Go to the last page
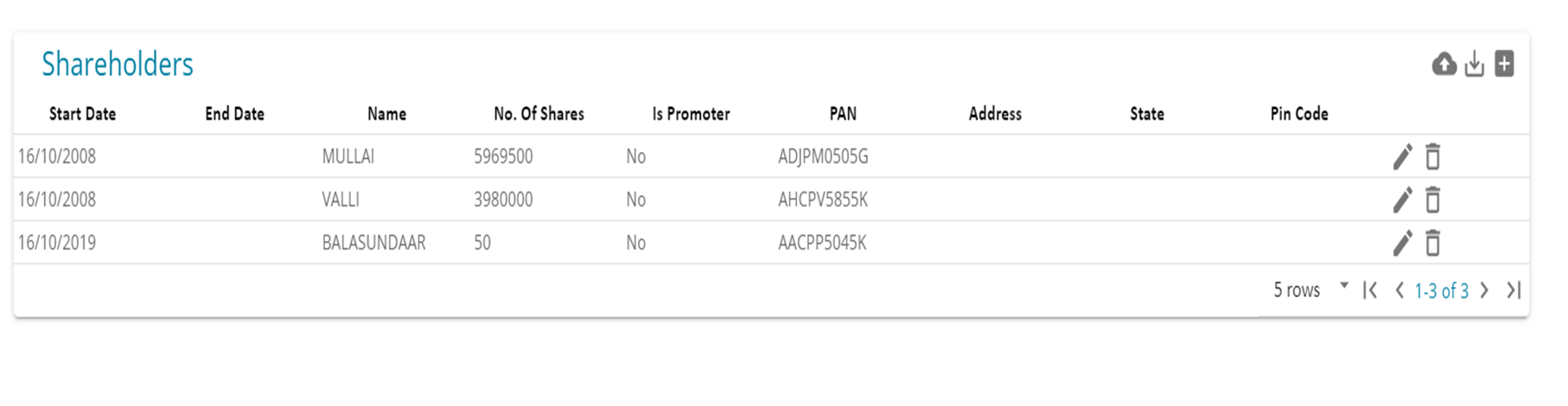The width and height of the screenshot is (1568, 406). tap(1513, 290)
